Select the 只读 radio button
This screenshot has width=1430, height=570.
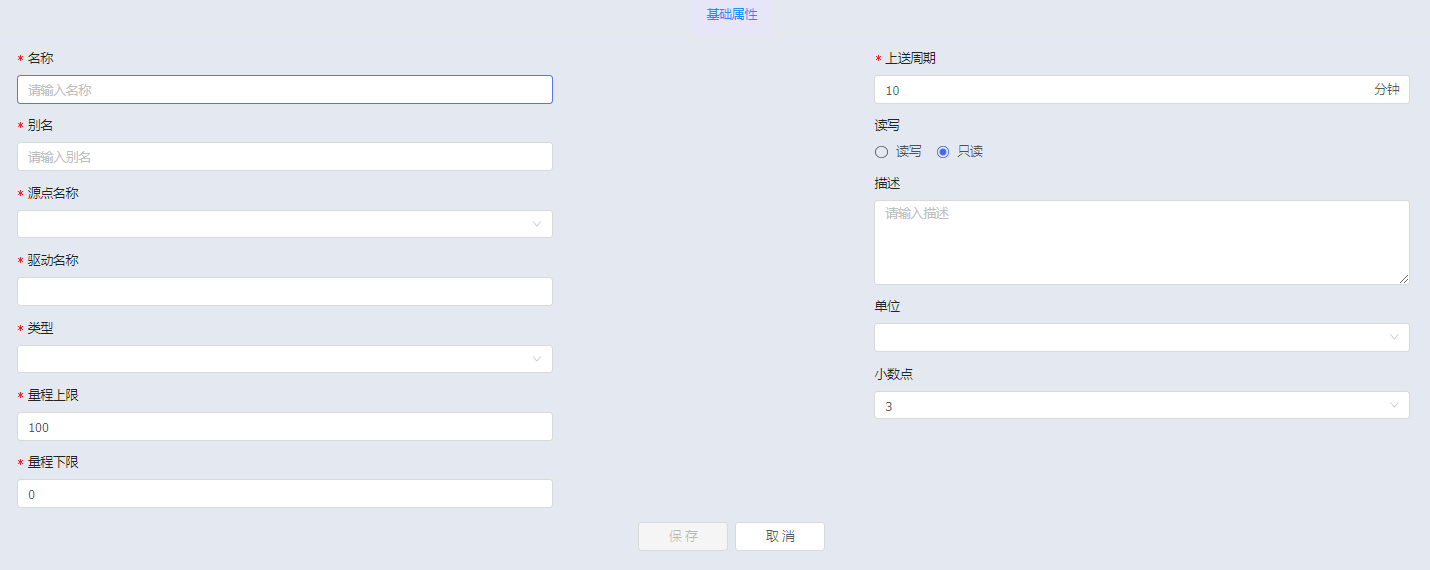(943, 152)
